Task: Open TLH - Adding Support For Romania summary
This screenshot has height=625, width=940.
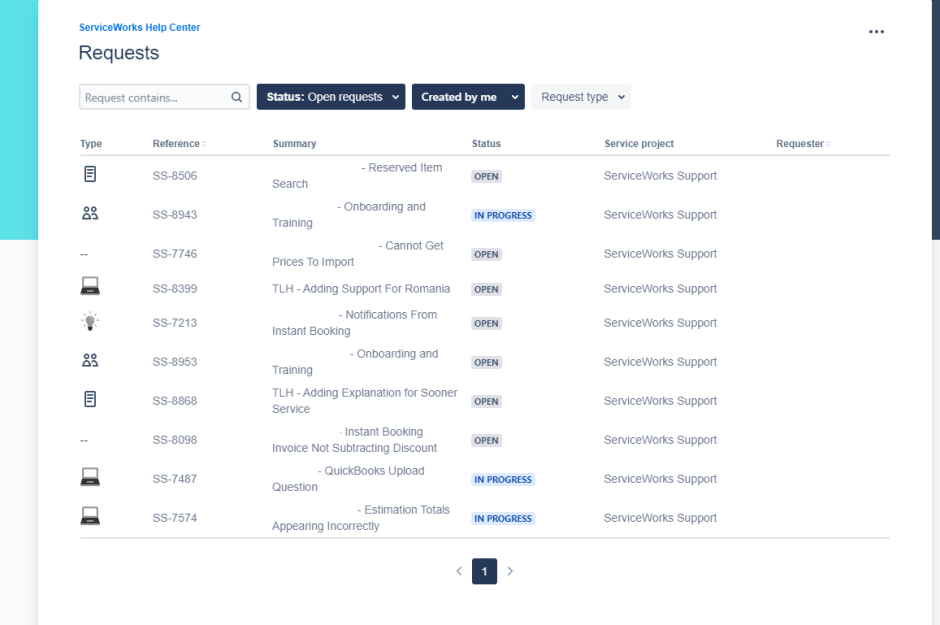Action: tap(361, 288)
